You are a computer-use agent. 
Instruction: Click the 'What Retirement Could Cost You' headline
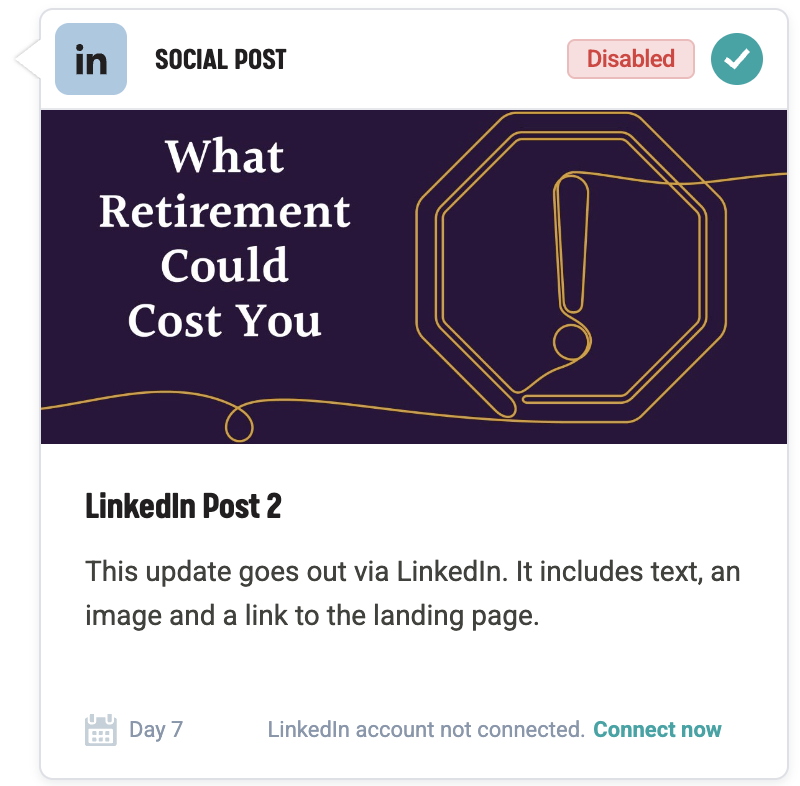pyautogui.click(x=225, y=240)
